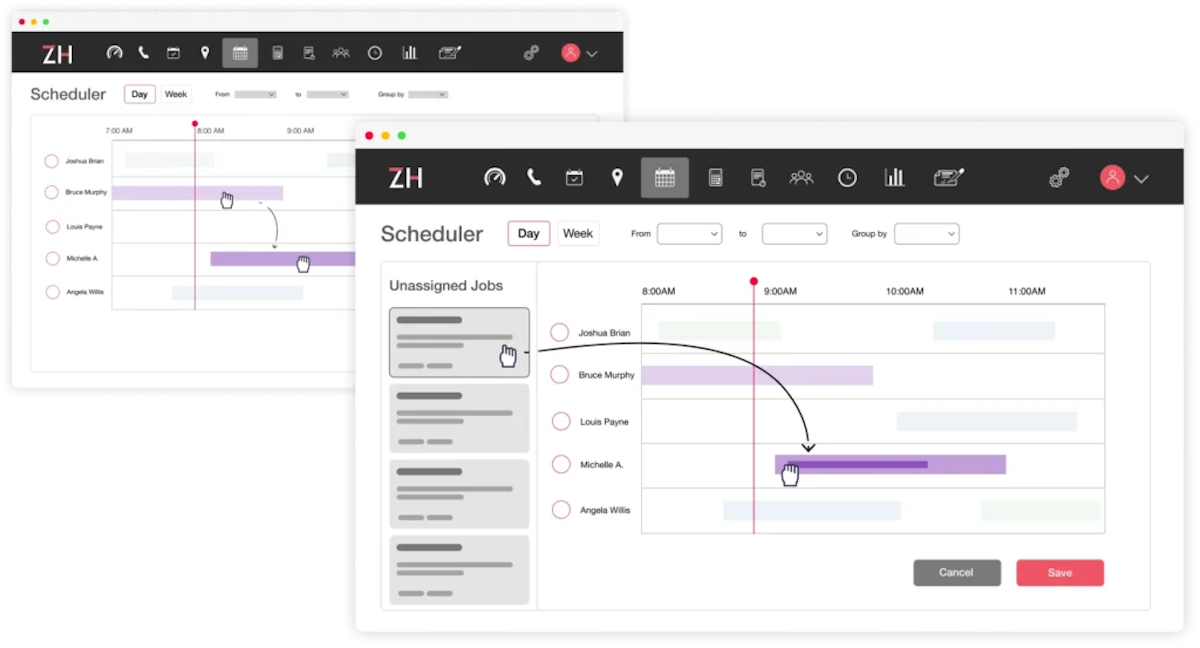
Task: Open the Group by dropdown in front window
Action: (x=926, y=234)
